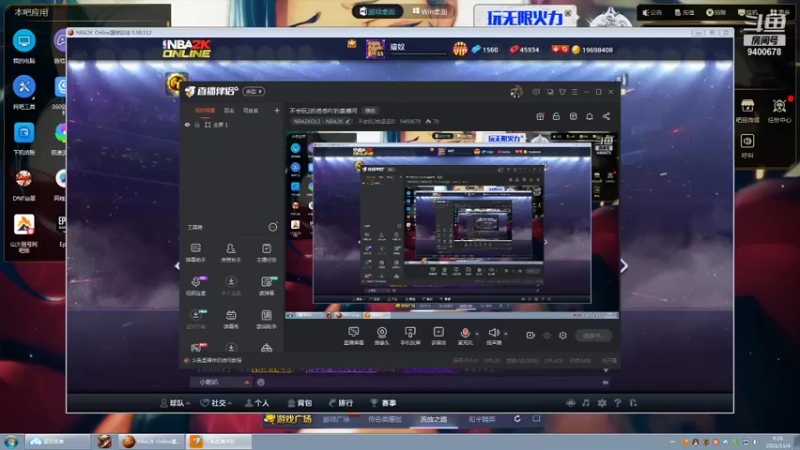Toggle game music note icon
Image resolution: width=800 pixels, height=450 pixels.
[586, 403]
